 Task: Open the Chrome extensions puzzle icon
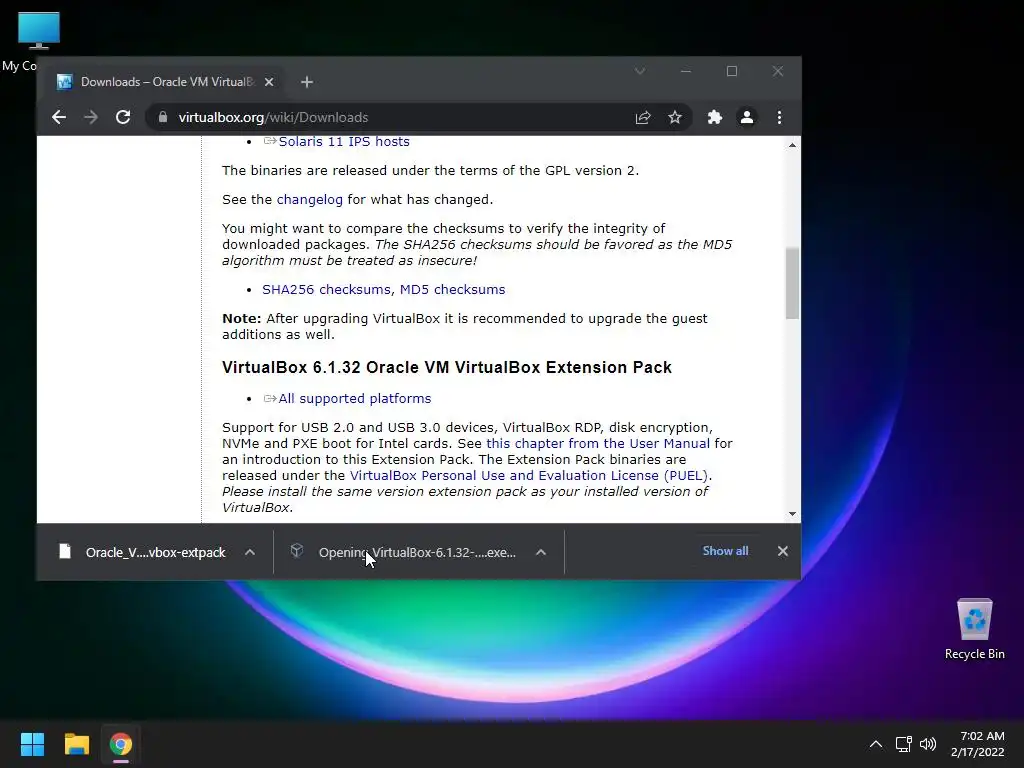pos(714,118)
